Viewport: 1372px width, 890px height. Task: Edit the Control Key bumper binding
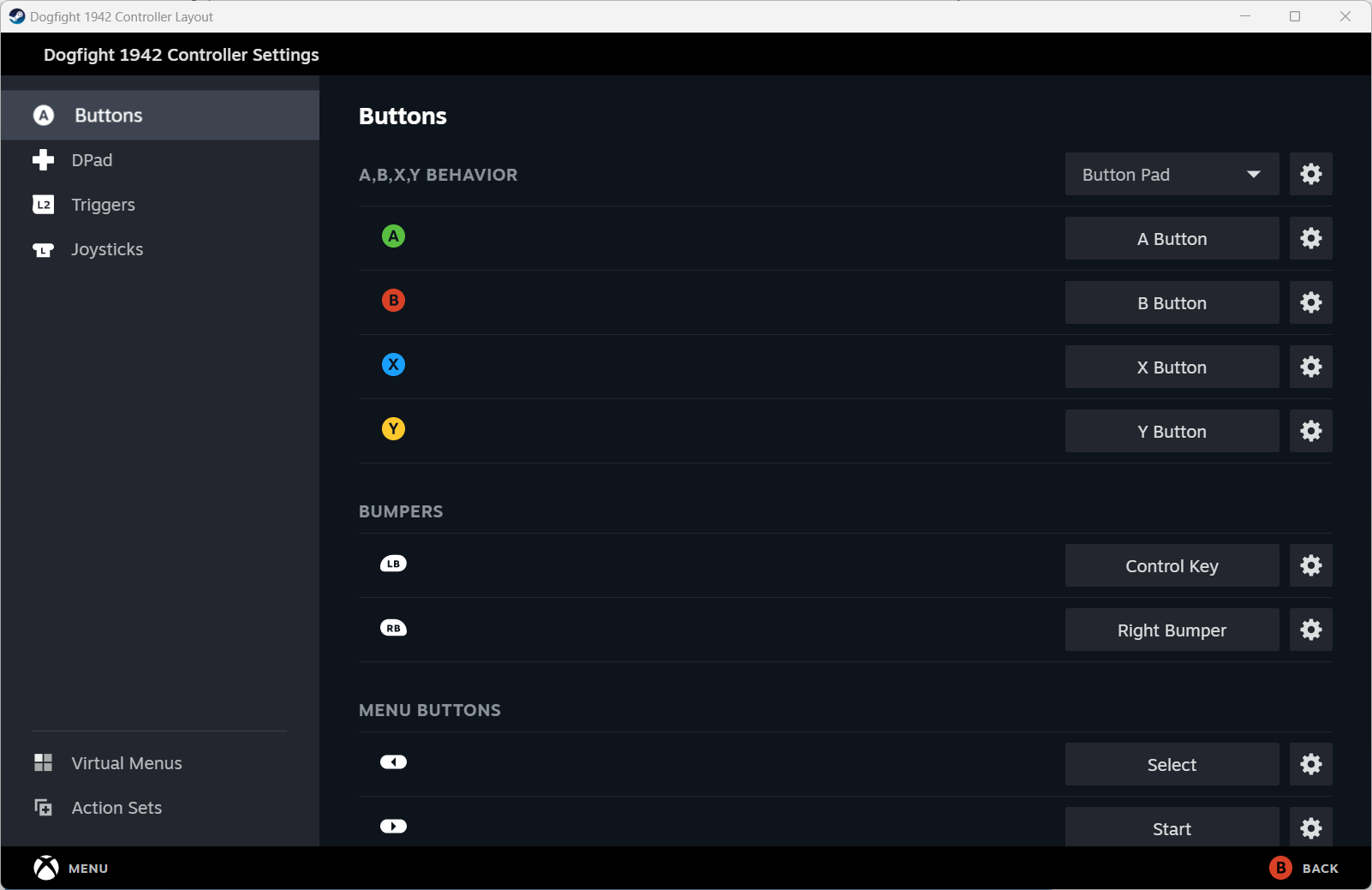coord(1172,565)
